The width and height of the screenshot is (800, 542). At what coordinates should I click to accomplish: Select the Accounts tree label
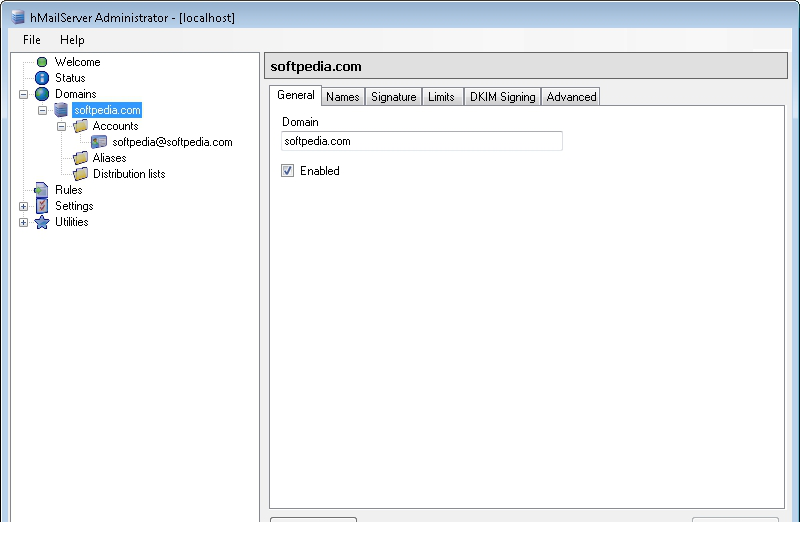pyautogui.click(x=115, y=126)
